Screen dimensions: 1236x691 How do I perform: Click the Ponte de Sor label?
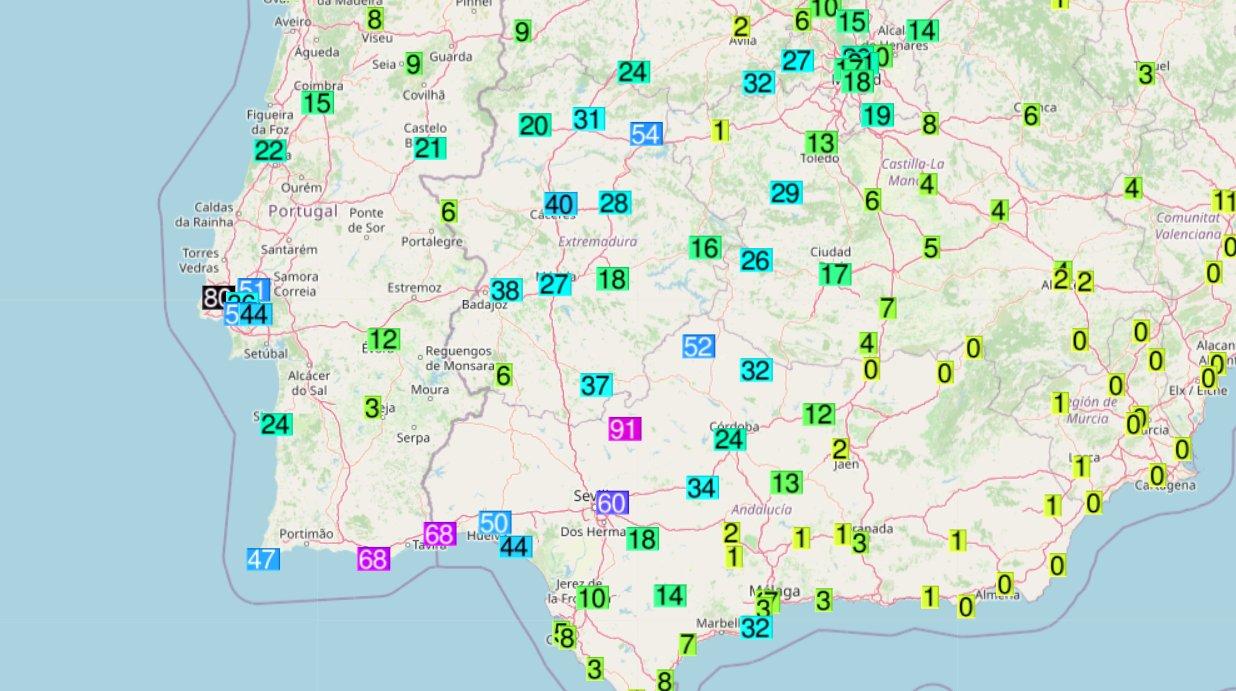pos(367,220)
